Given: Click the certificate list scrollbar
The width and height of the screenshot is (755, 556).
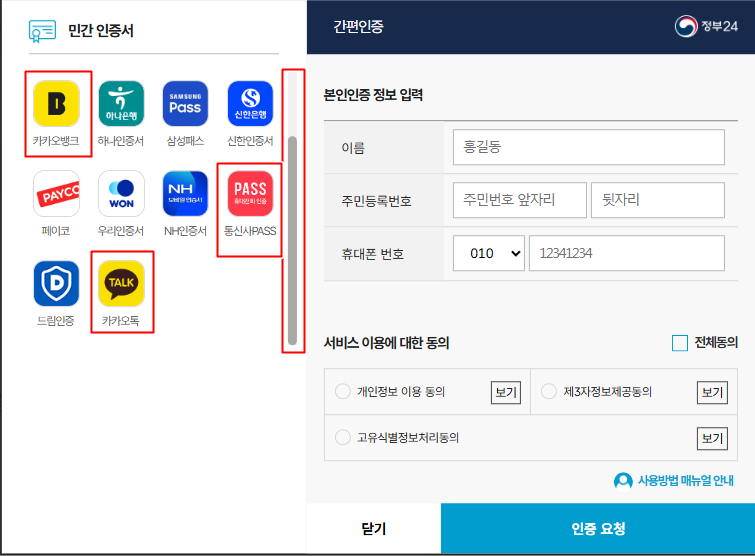Looking at the screenshot, I should 292,241.
